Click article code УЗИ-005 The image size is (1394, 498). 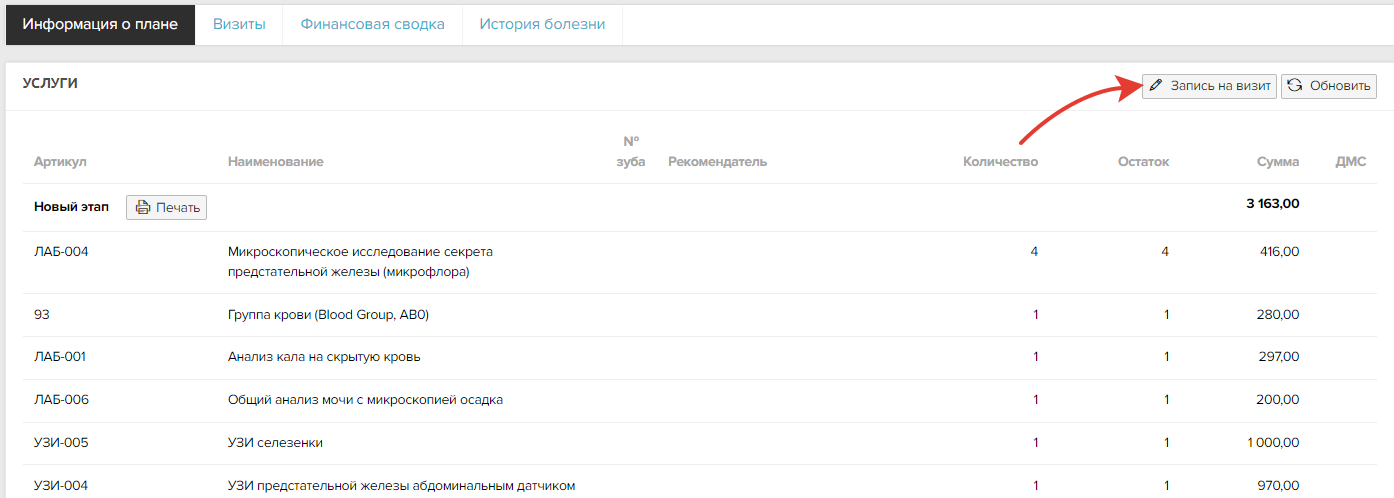pyautogui.click(x=61, y=443)
